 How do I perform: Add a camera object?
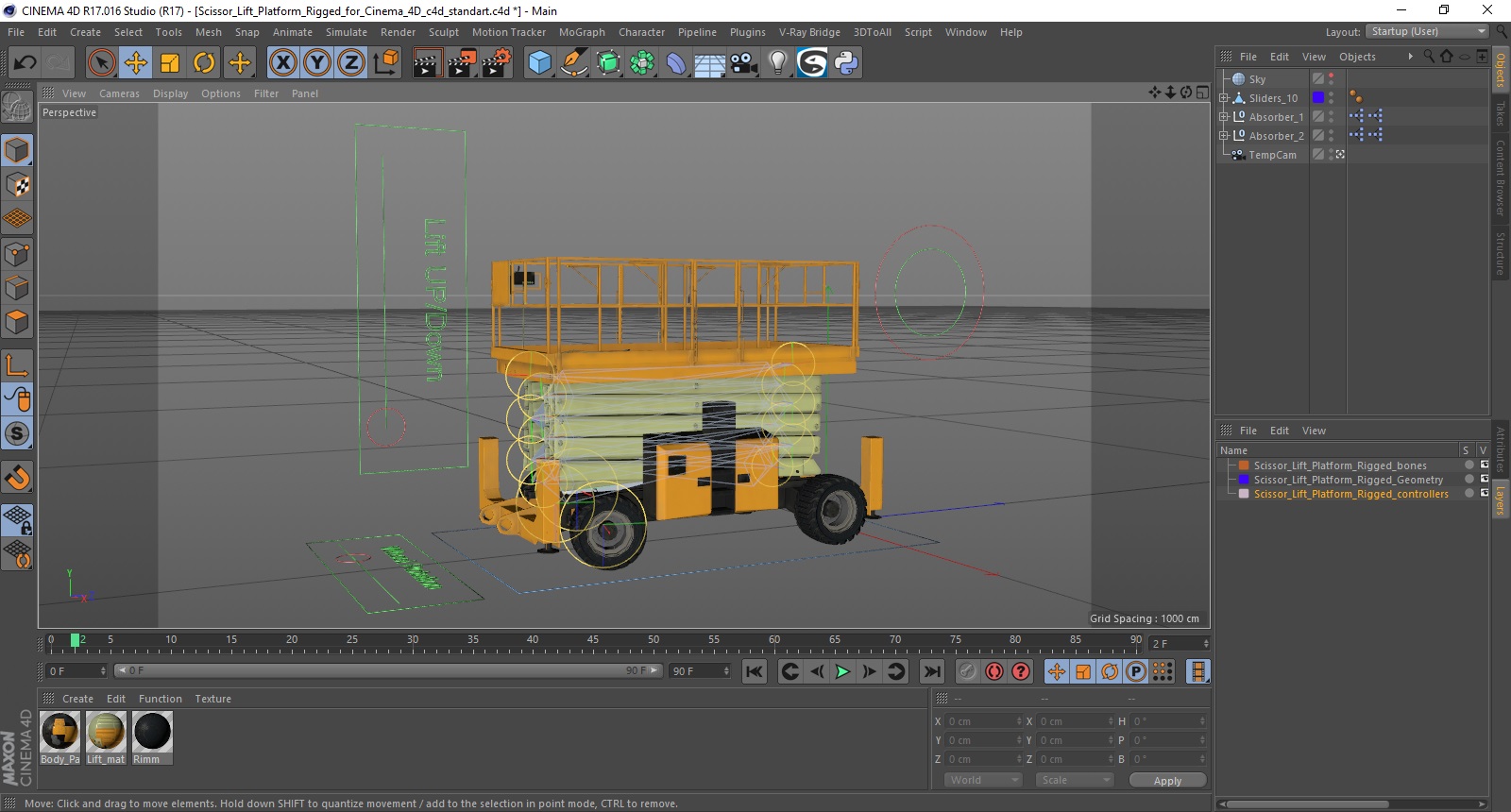pos(744,63)
